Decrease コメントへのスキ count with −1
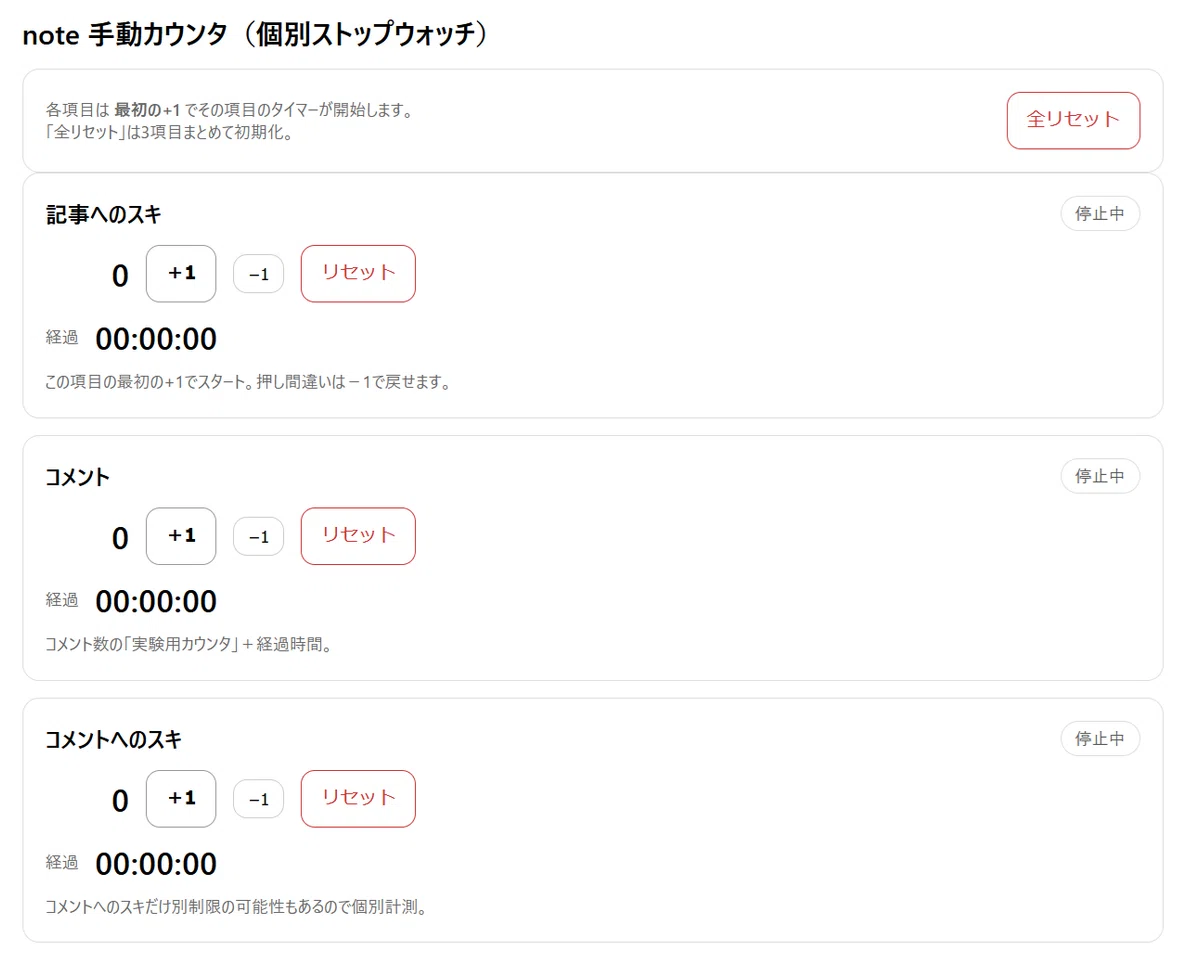Viewport: 1200px width, 976px height. point(259,799)
